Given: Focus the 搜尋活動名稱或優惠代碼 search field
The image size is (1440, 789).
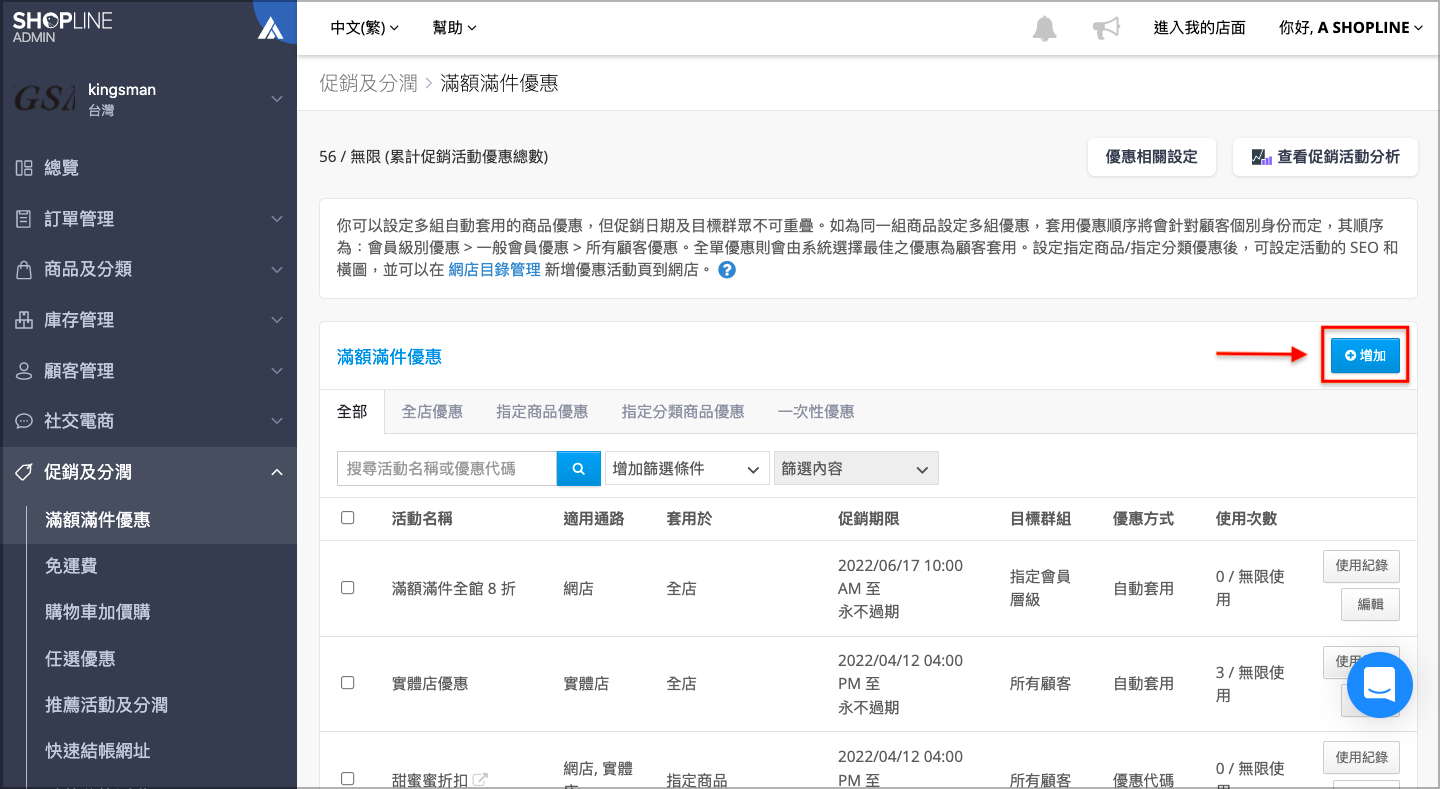Looking at the screenshot, I should click(x=447, y=468).
